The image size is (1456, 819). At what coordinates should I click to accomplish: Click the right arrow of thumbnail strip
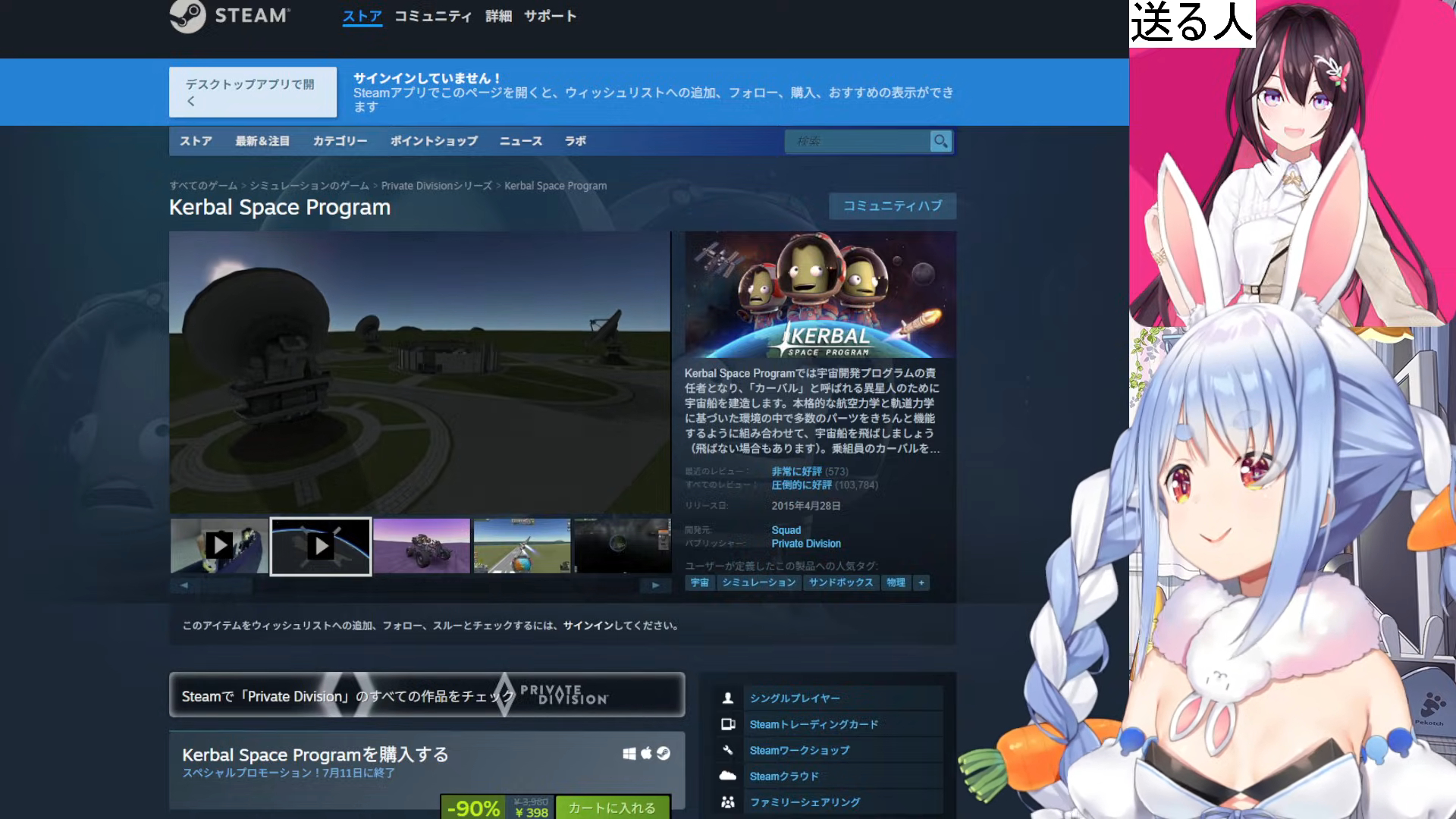pyautogui.click(x=656, y=585)
